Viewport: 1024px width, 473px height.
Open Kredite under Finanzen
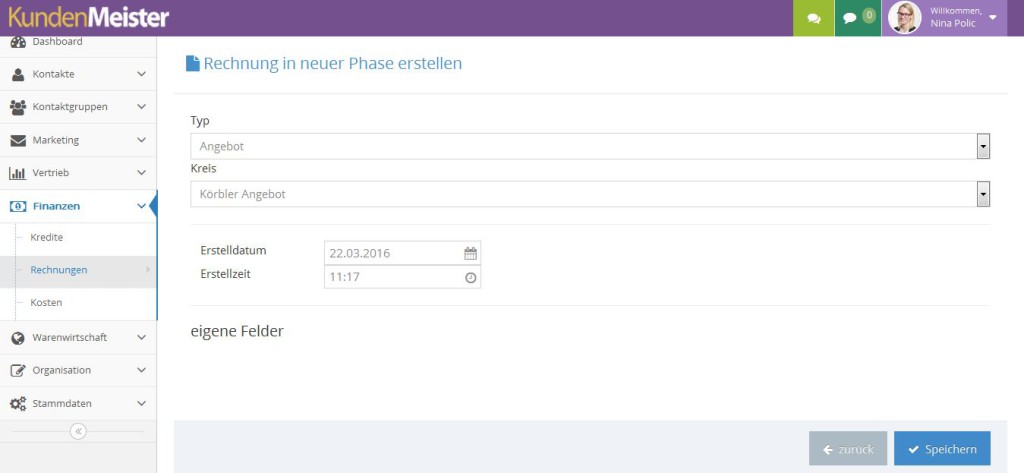click(x=47, y=237)
